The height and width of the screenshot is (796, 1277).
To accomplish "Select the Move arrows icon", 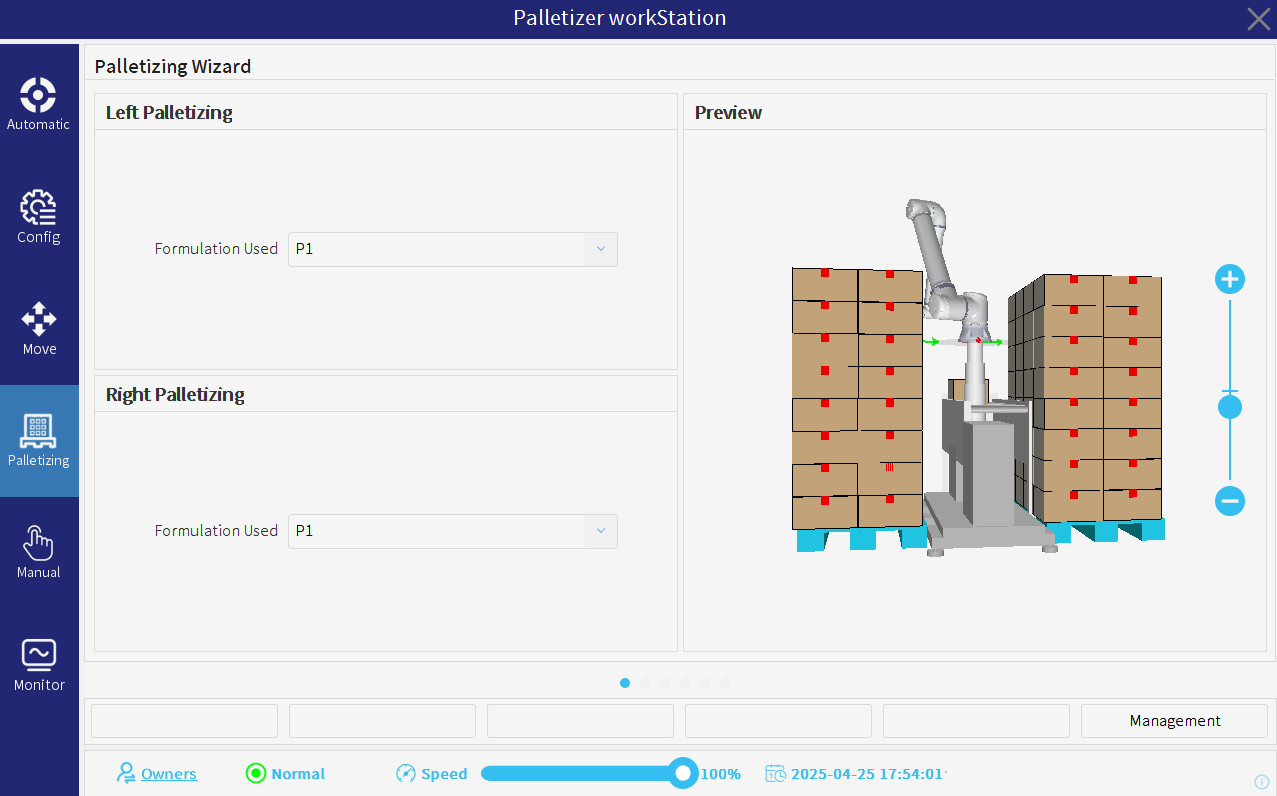I will pyautogui.click(x=39, y=319).
